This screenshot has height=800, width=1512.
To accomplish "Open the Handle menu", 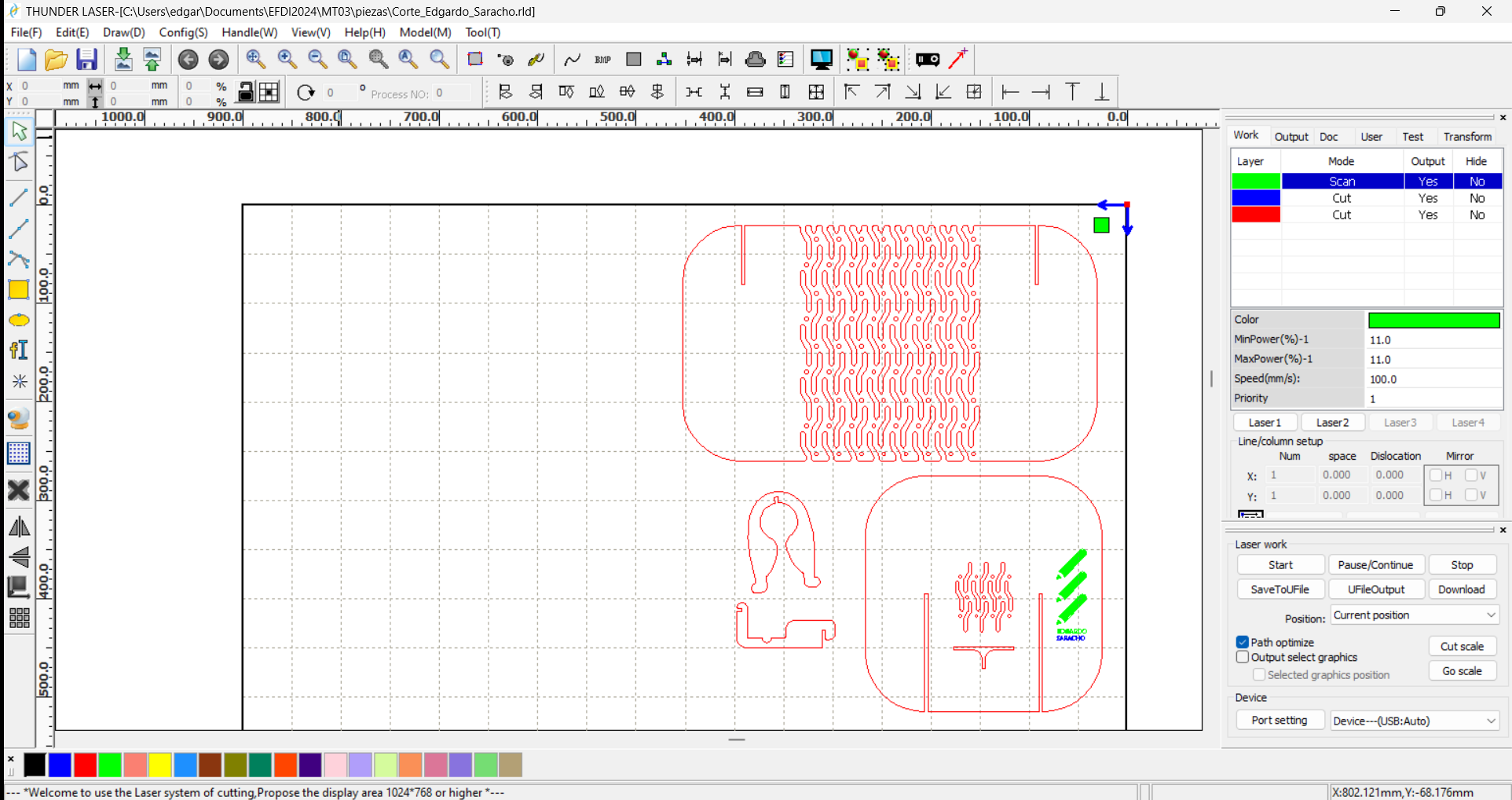I will coord(249,32).
